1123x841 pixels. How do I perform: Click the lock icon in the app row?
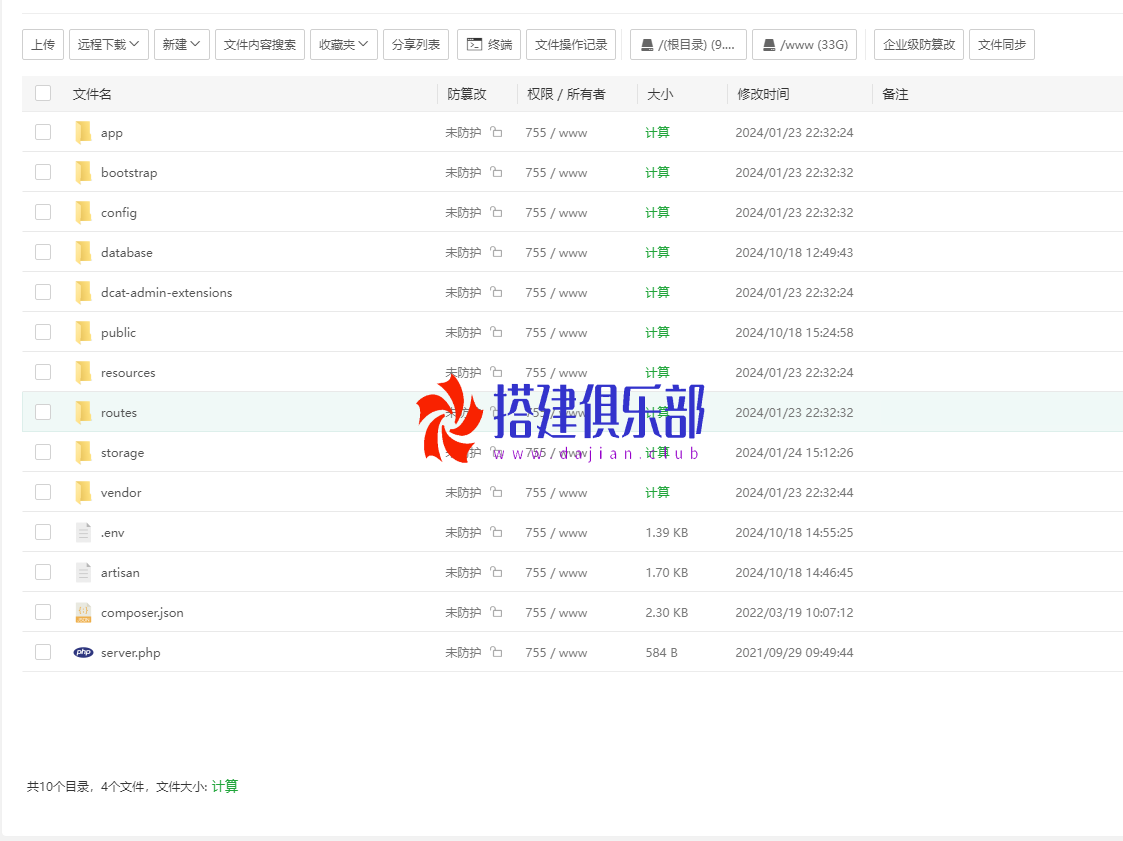click(496, 132)
